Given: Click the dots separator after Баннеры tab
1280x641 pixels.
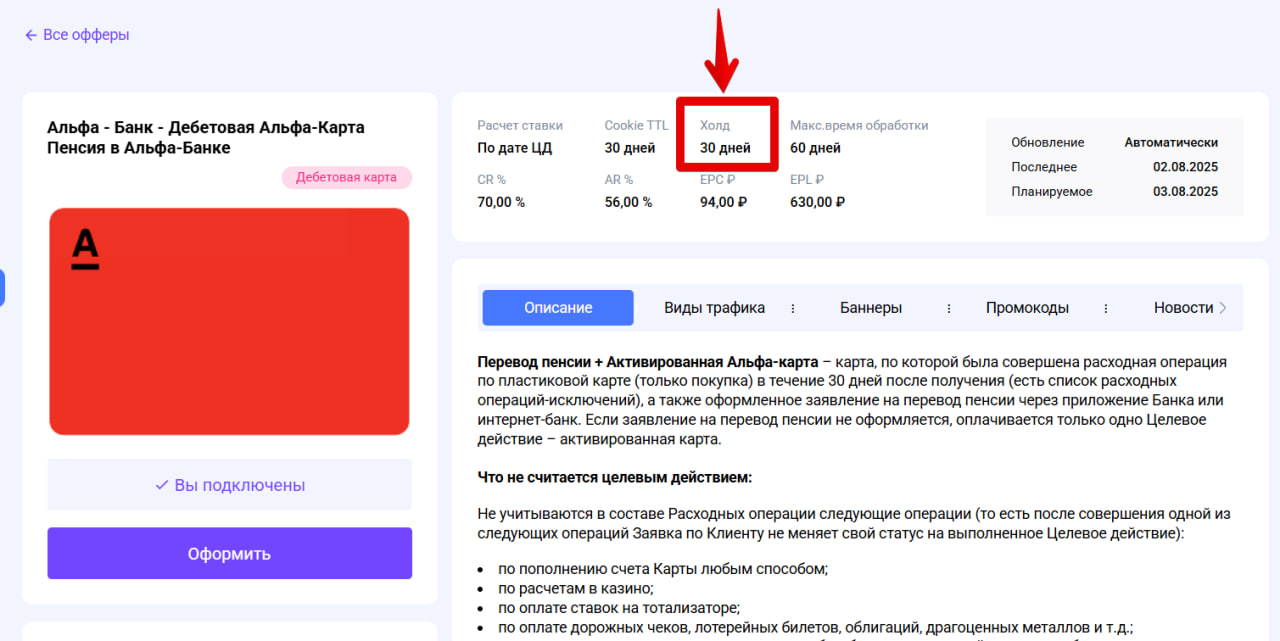Looking at the screenshot, I should coord(949,308).
